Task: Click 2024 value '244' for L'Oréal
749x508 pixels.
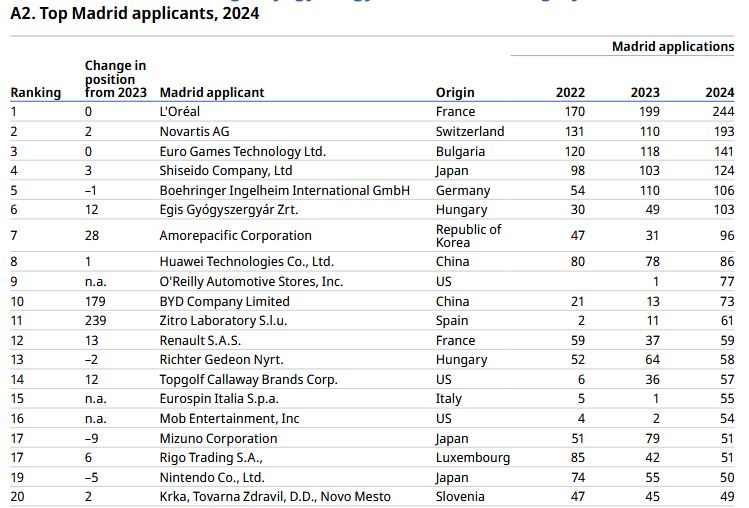Action: point(723,112)
